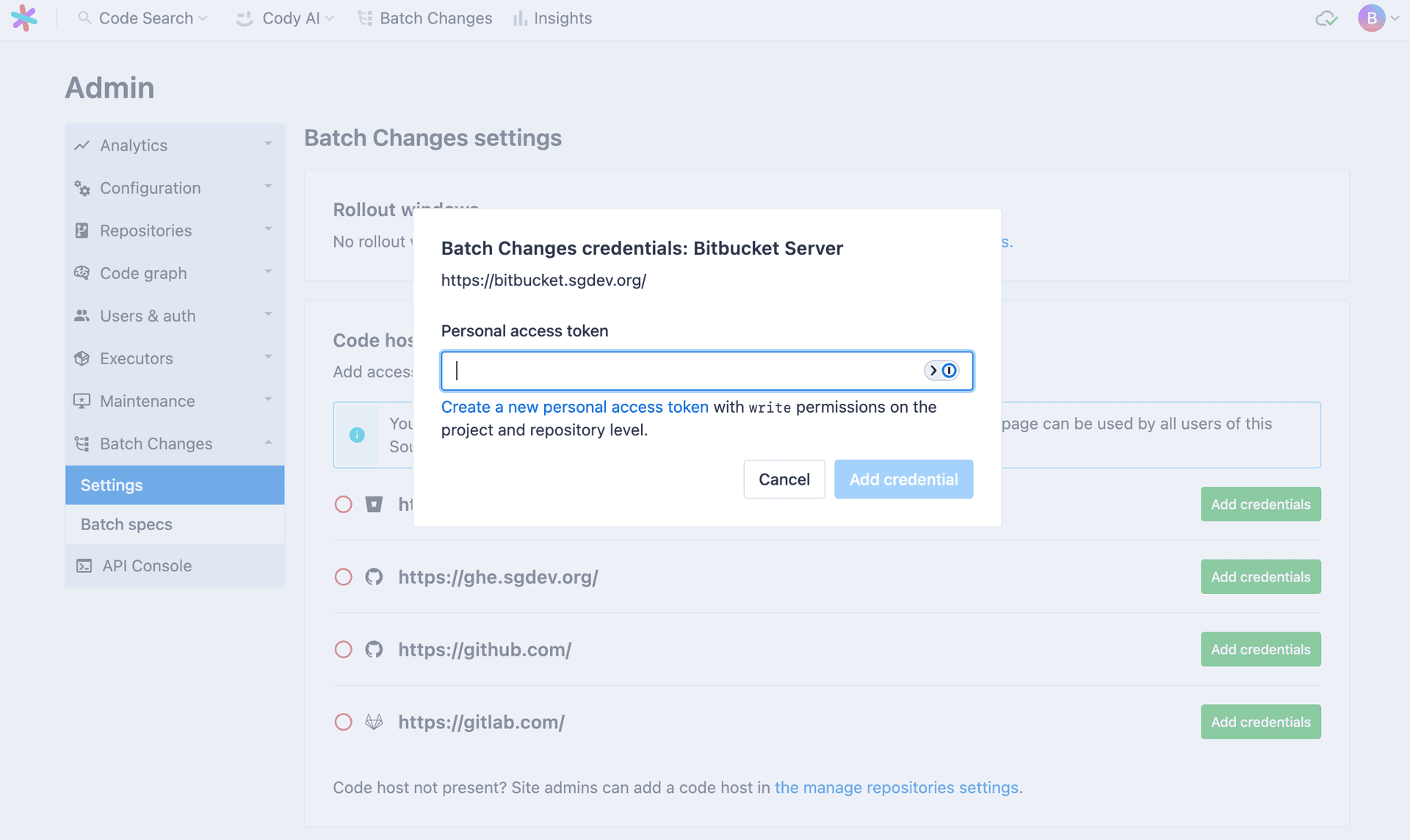Screen dimensions: 1410x840
Task: Click the Add credential button
Action: coord(903,479)
